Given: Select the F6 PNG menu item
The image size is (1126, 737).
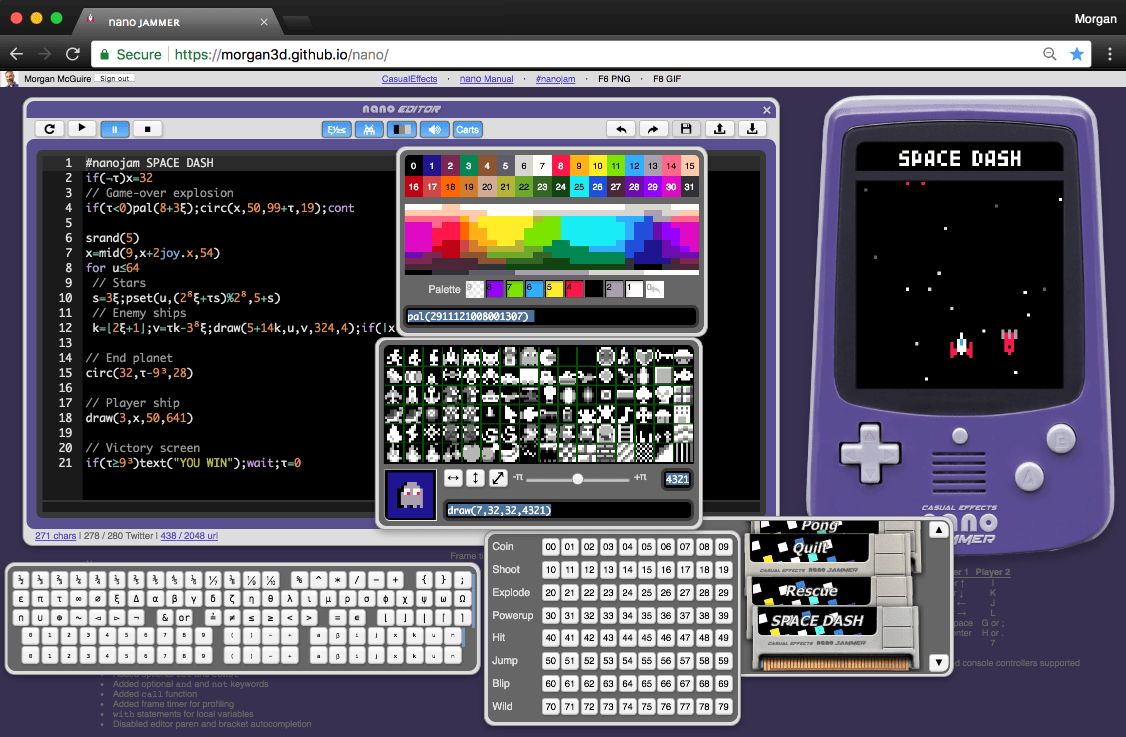Looking at the screenshot, I should [x=614, y=78].
